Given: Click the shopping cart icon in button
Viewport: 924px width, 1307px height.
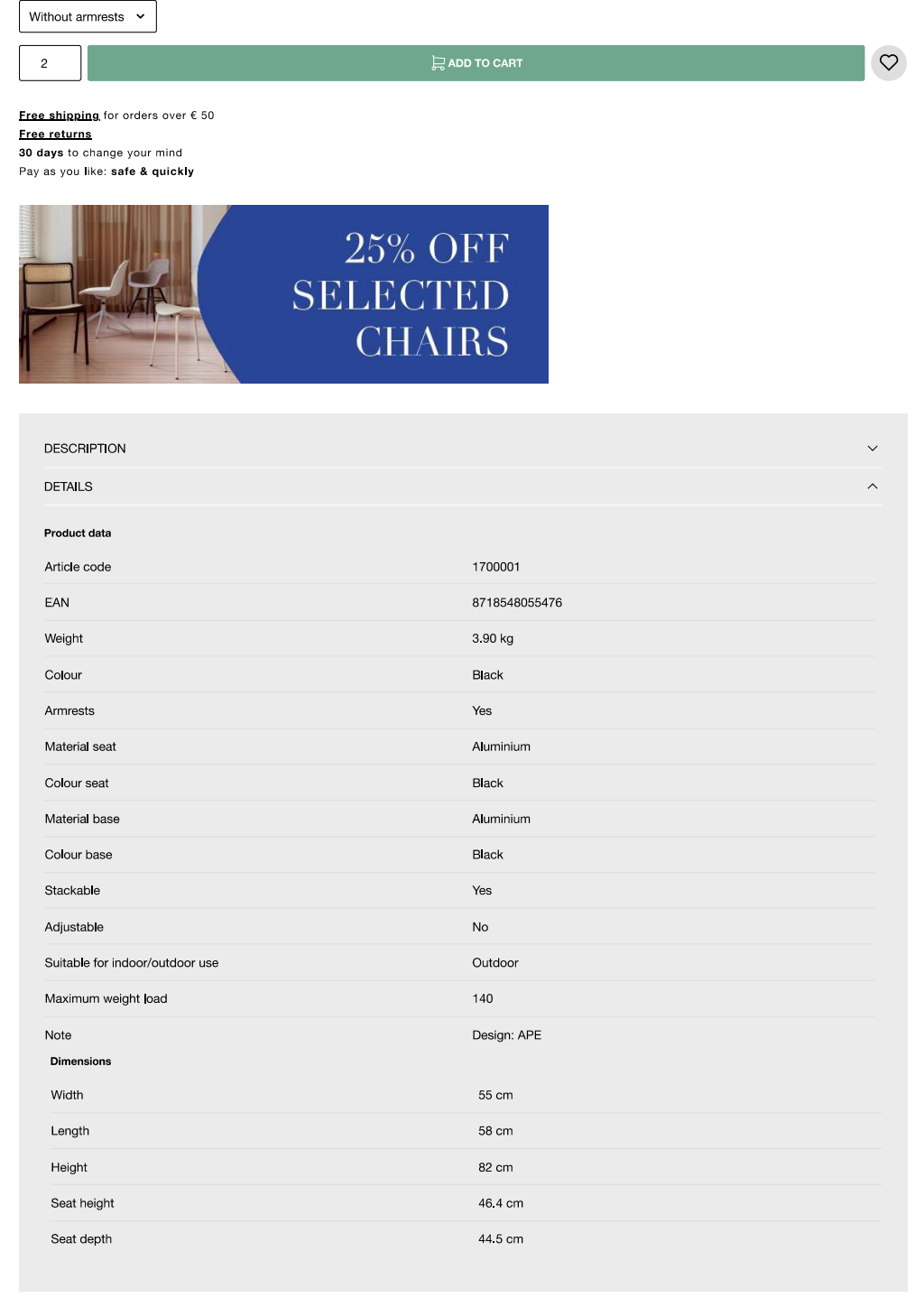Looking at the screenshot, I should (438, 63).
